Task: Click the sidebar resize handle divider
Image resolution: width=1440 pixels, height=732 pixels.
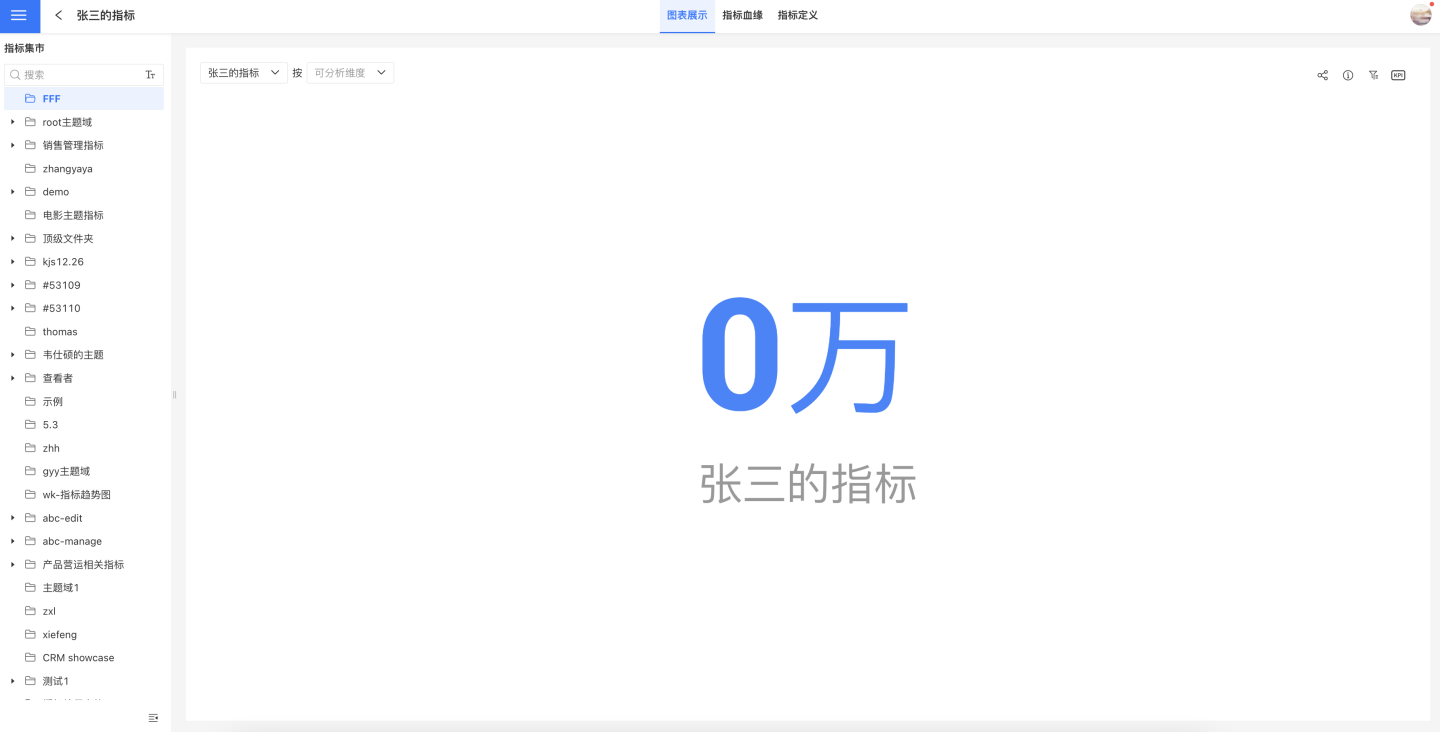Action: pyautogui.click(x=174, y=395)
